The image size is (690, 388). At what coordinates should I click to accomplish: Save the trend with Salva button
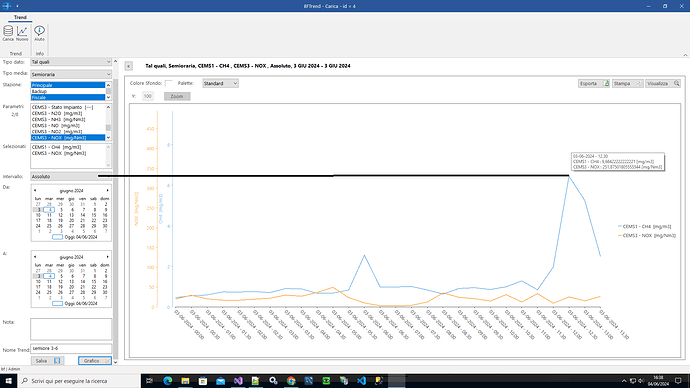pos(48,361)
